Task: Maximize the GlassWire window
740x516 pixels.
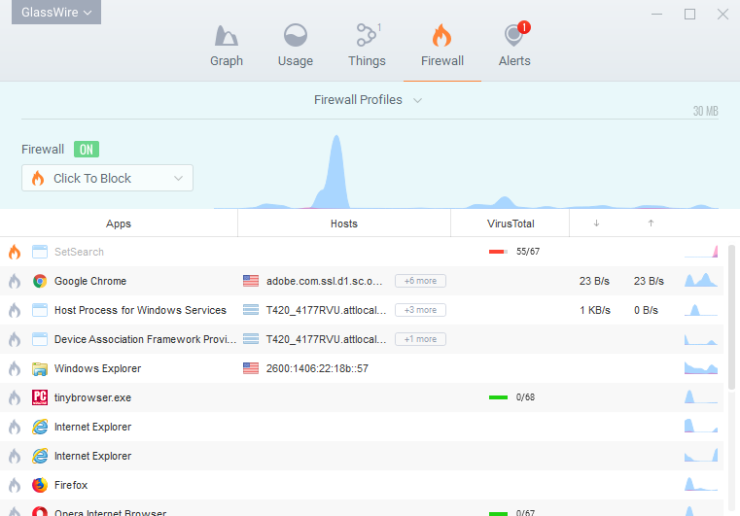Action: click(690, 14)
